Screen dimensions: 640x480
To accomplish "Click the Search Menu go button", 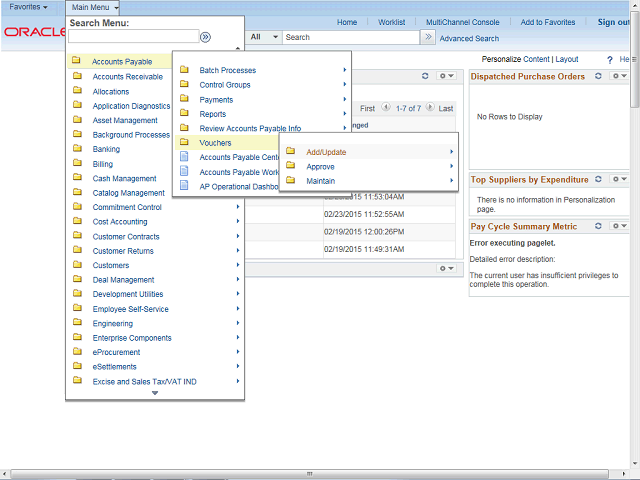I will [205, 37].
